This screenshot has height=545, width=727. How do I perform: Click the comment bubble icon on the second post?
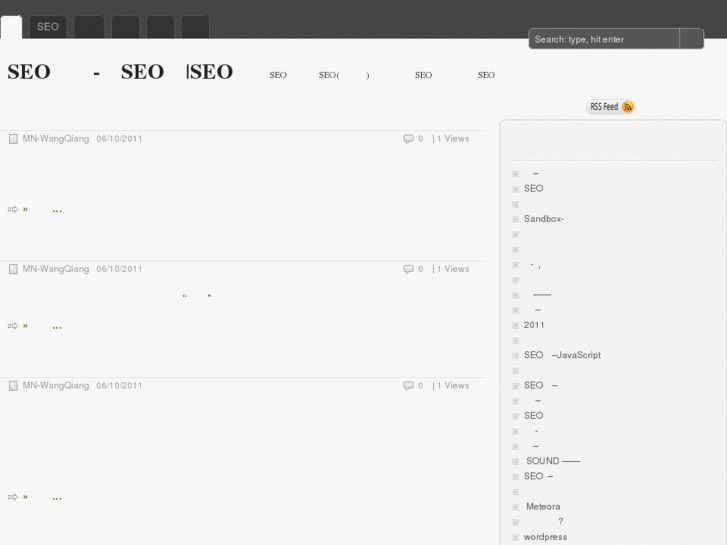pos(408,269)
